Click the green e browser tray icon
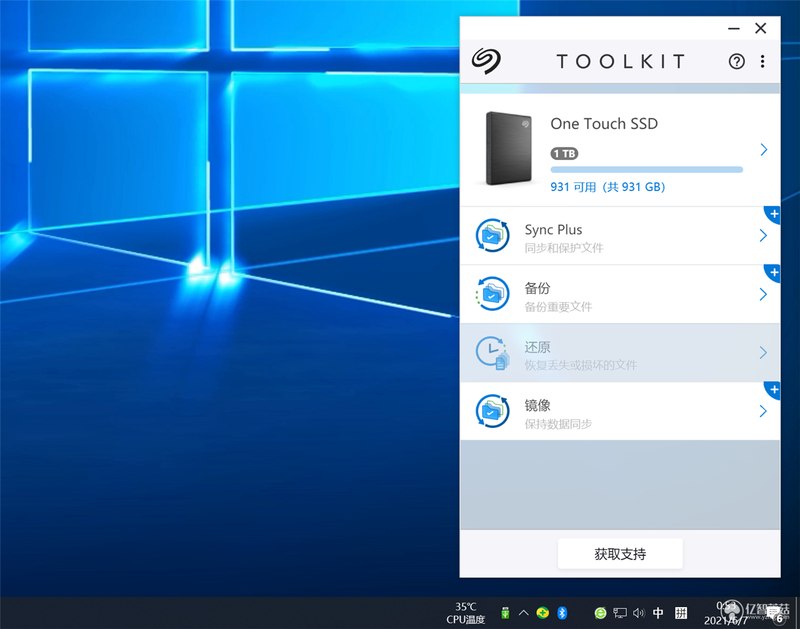The image size is (800, 629). point(601,613)
